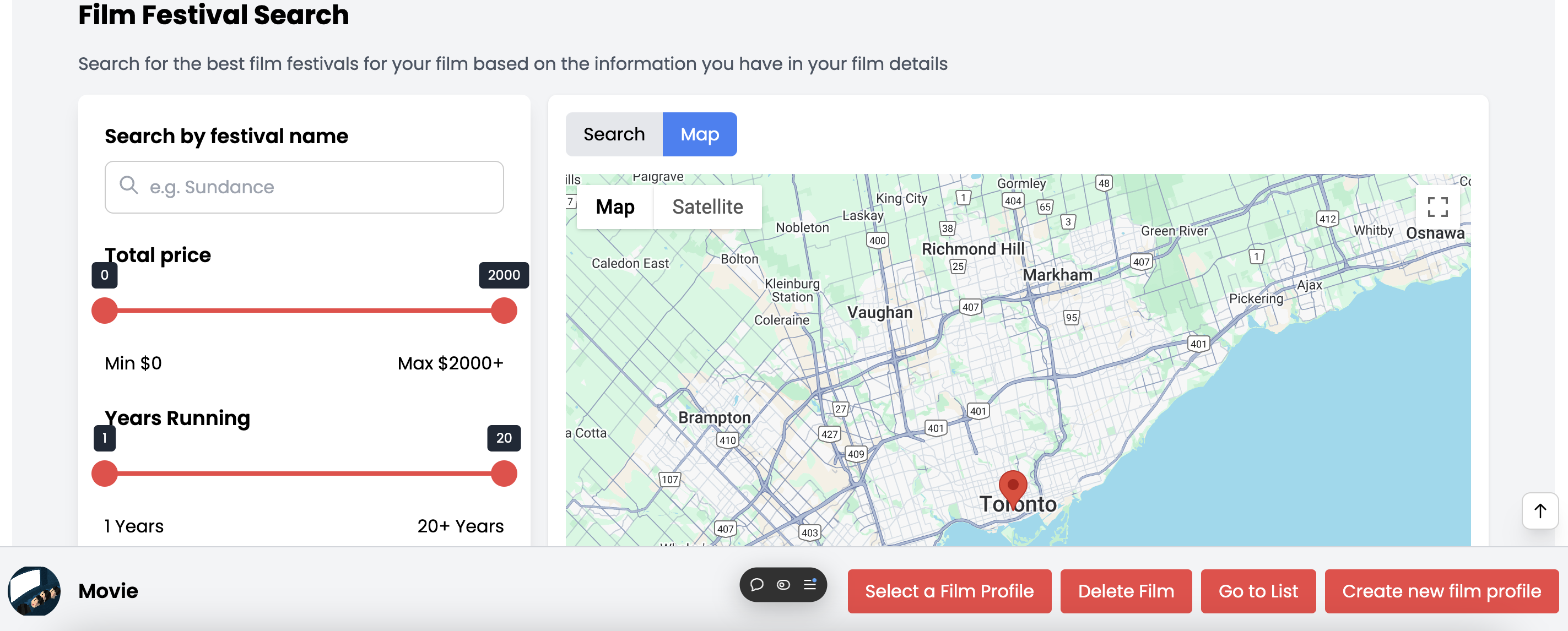Viewport: 1568px width, 631px height.
Task: Click the highway 403 shield on map
Action: pyautogui.click(x=809, y=532)
